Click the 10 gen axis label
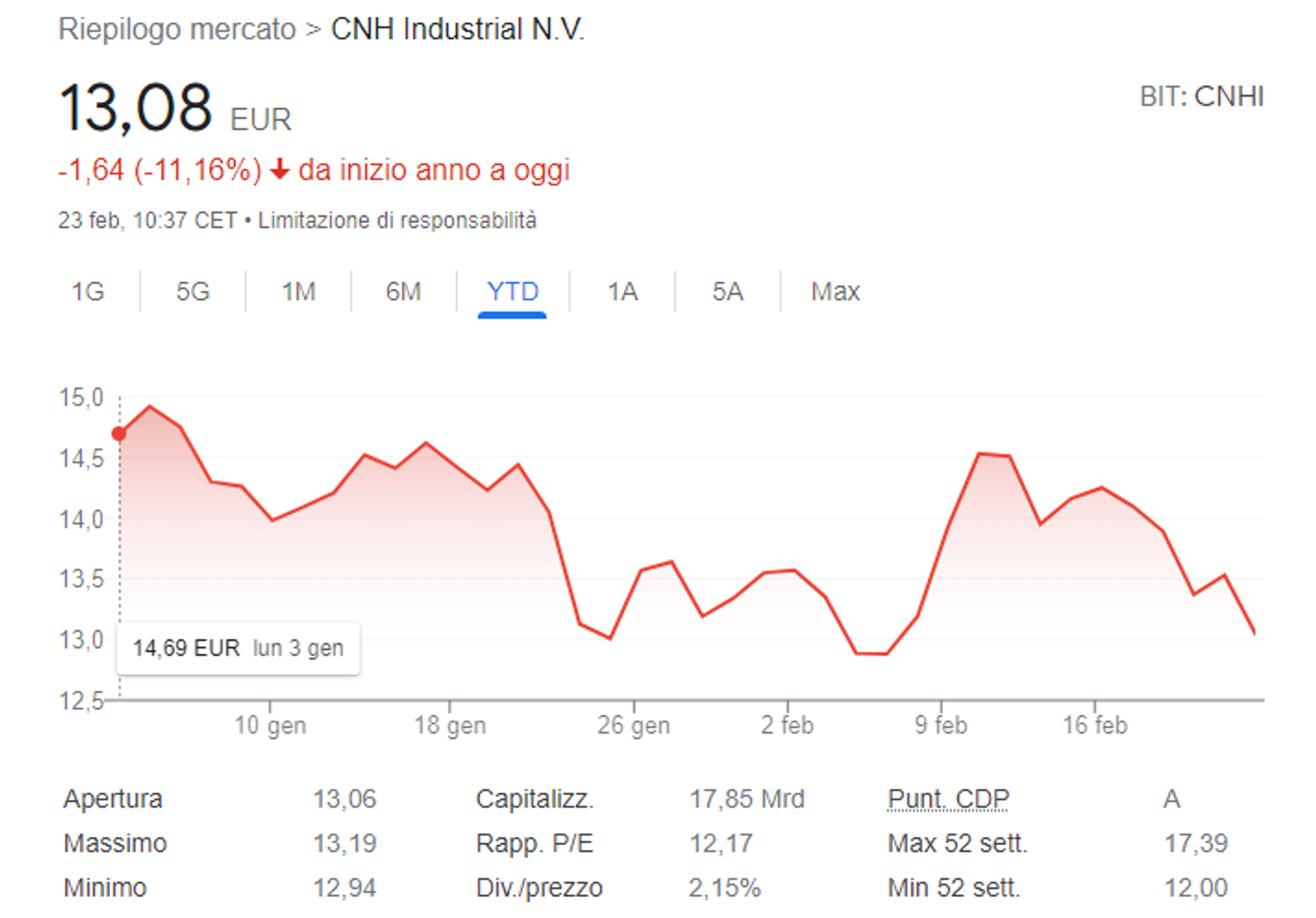1316x918 pixels. (x=270, y=725)
